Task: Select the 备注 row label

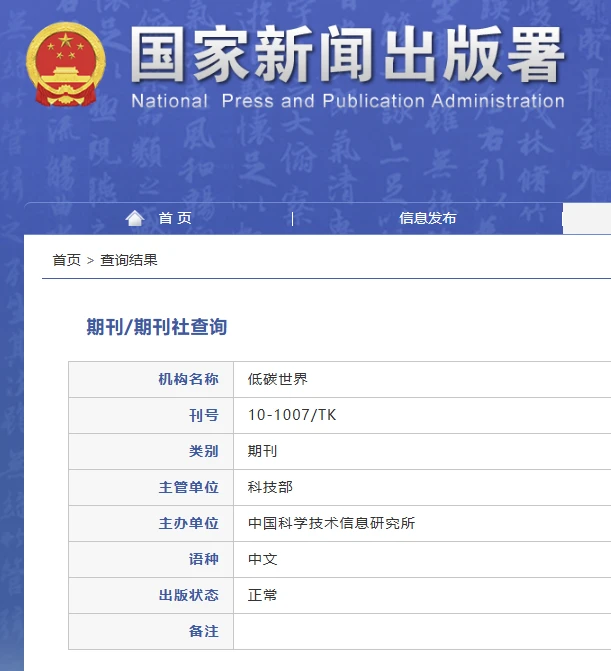Action: [x=204, y=631]
